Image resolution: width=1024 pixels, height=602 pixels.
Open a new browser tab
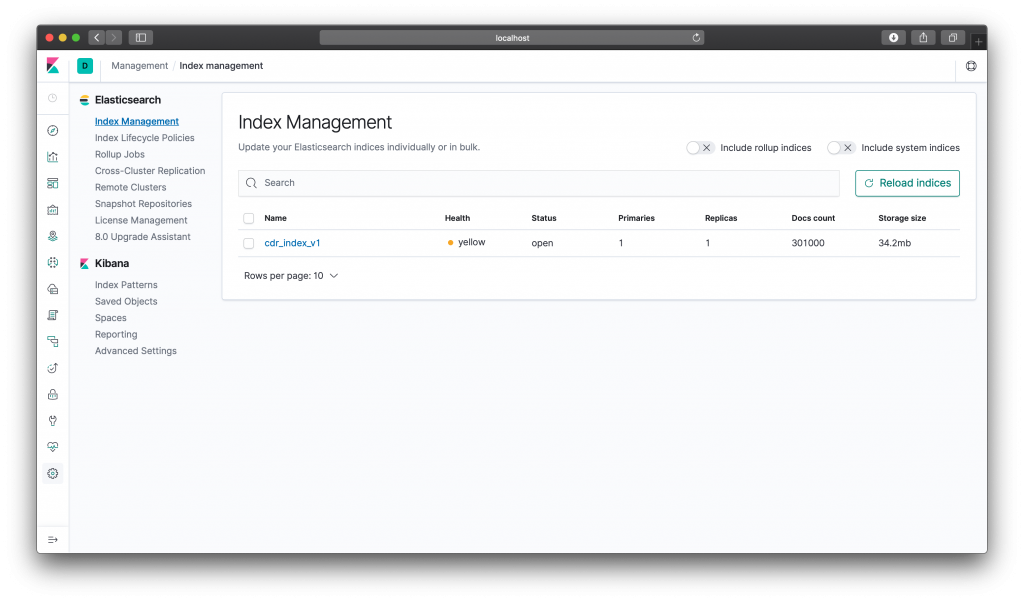pos(978,42)
